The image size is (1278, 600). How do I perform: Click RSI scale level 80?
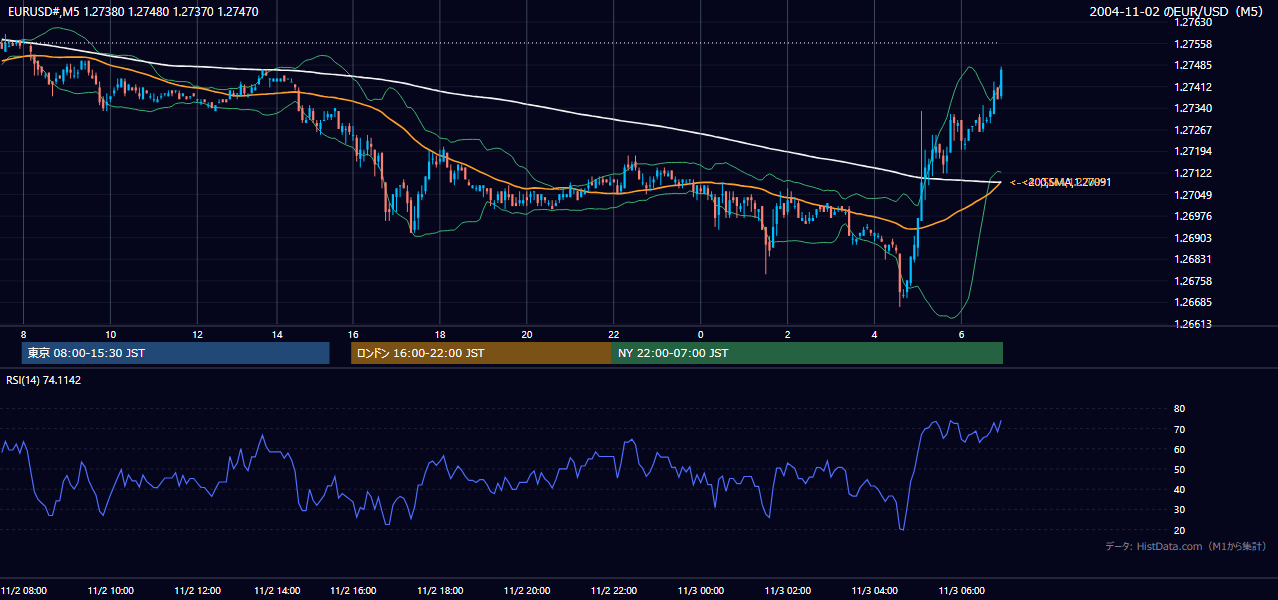[1179, 409]
